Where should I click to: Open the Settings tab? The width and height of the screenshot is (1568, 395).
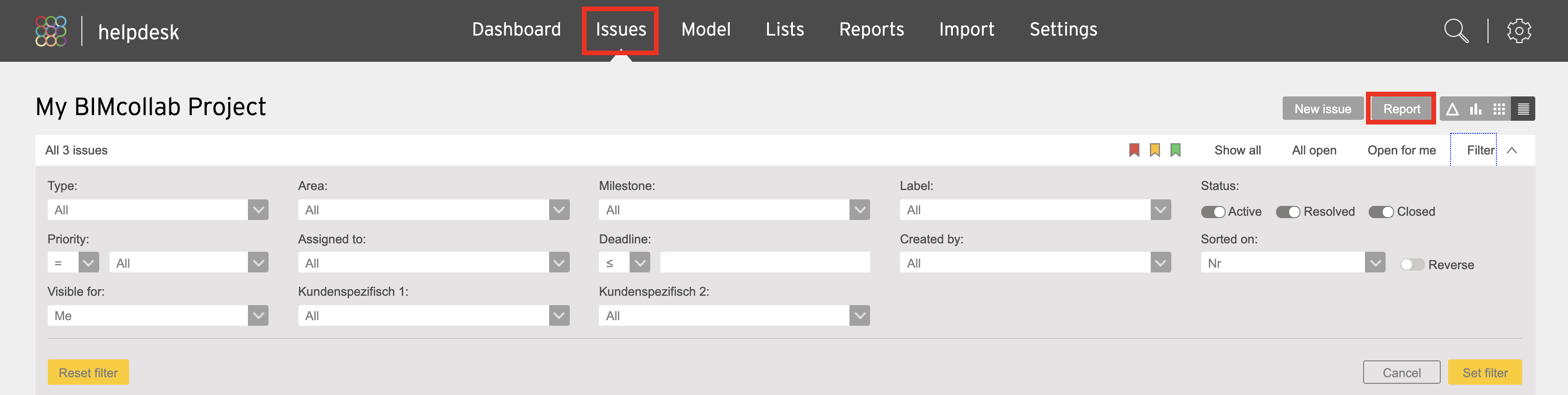coord(1063,29)
